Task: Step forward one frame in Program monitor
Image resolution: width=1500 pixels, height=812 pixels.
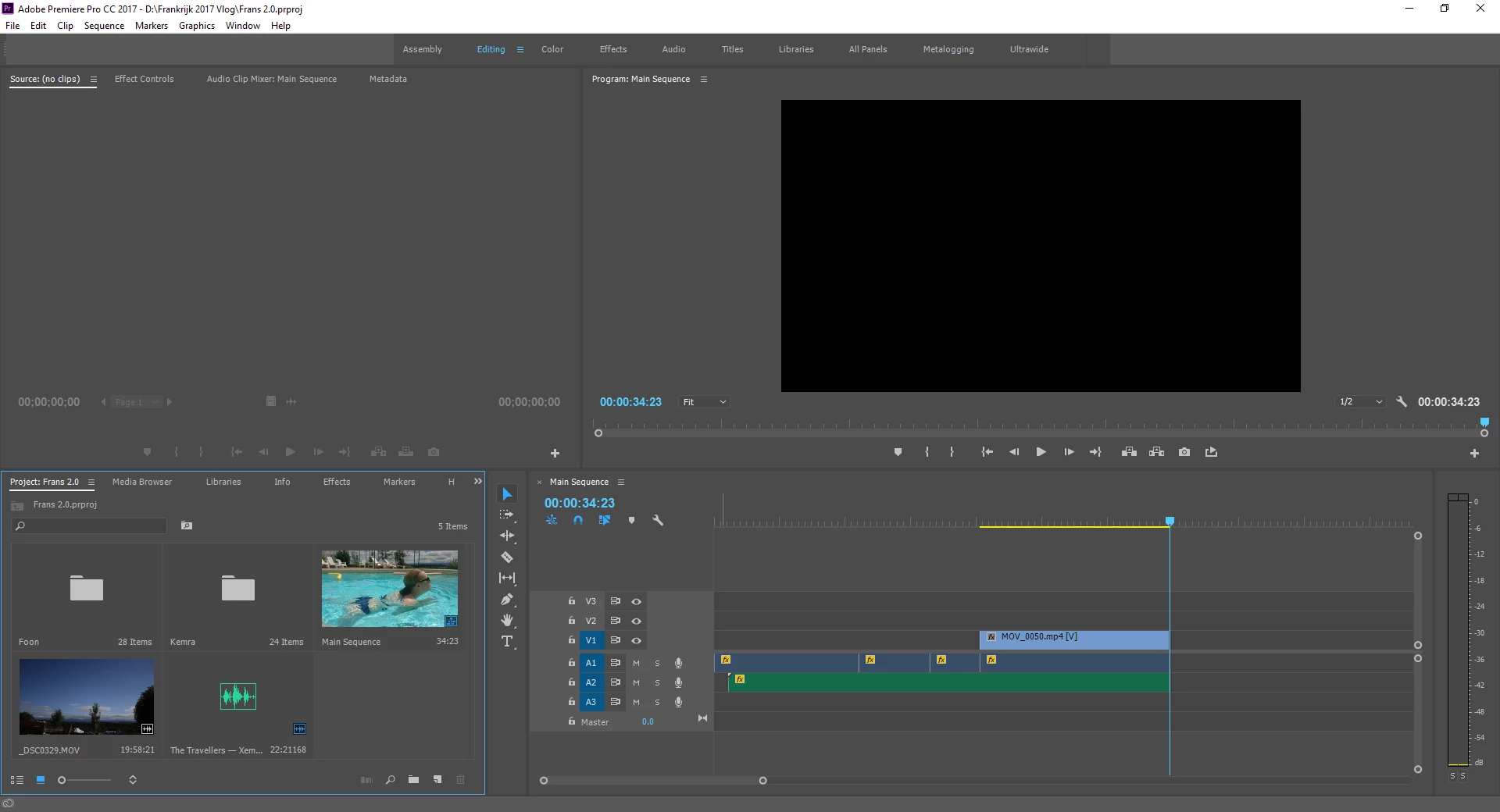Action: pyautogui.click(x=1069, y=452)
